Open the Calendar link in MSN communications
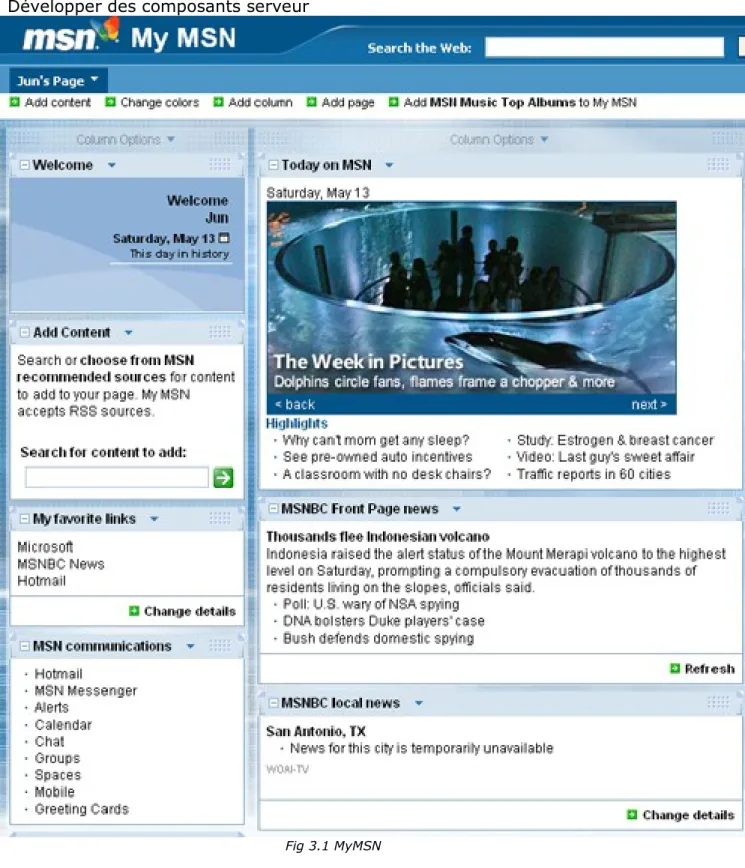Viewport: 745px width, 868px height. point(63,725)
